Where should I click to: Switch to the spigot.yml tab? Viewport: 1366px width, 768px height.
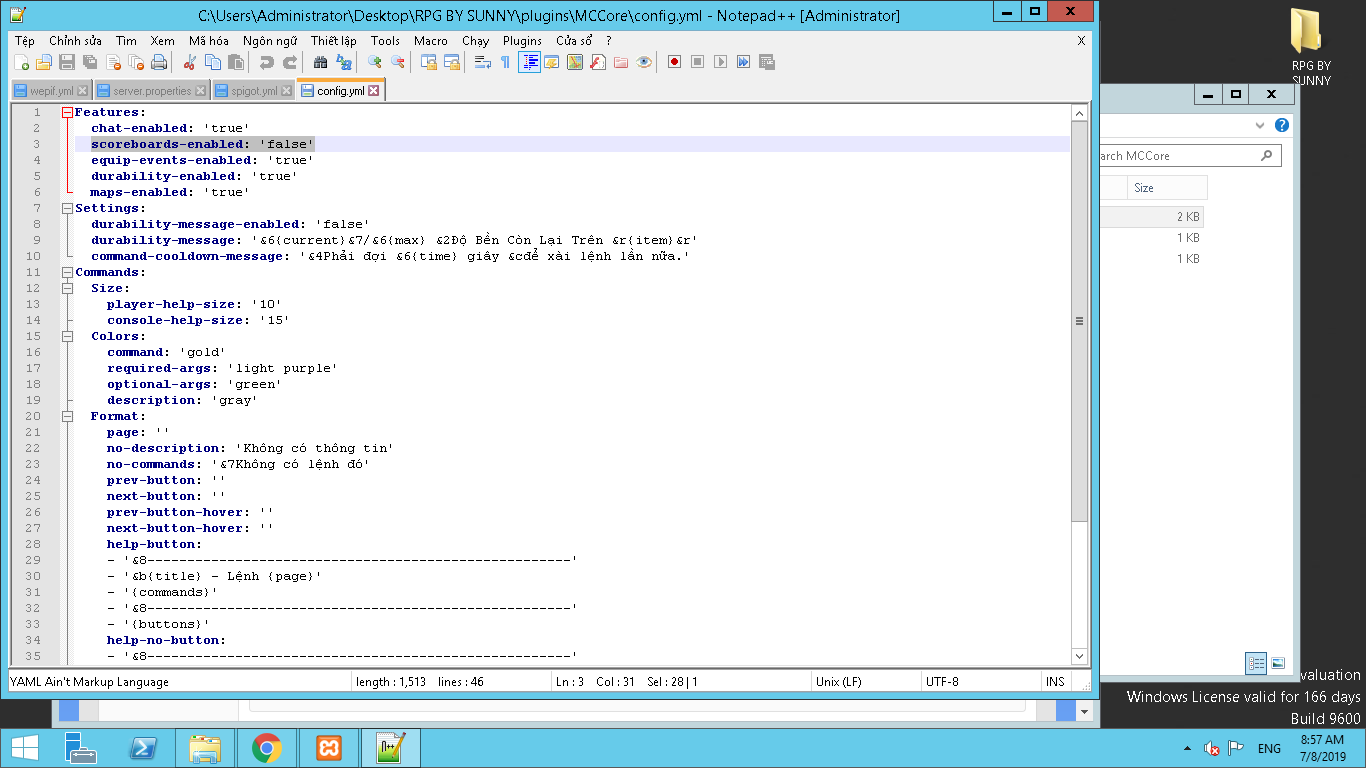254,91
